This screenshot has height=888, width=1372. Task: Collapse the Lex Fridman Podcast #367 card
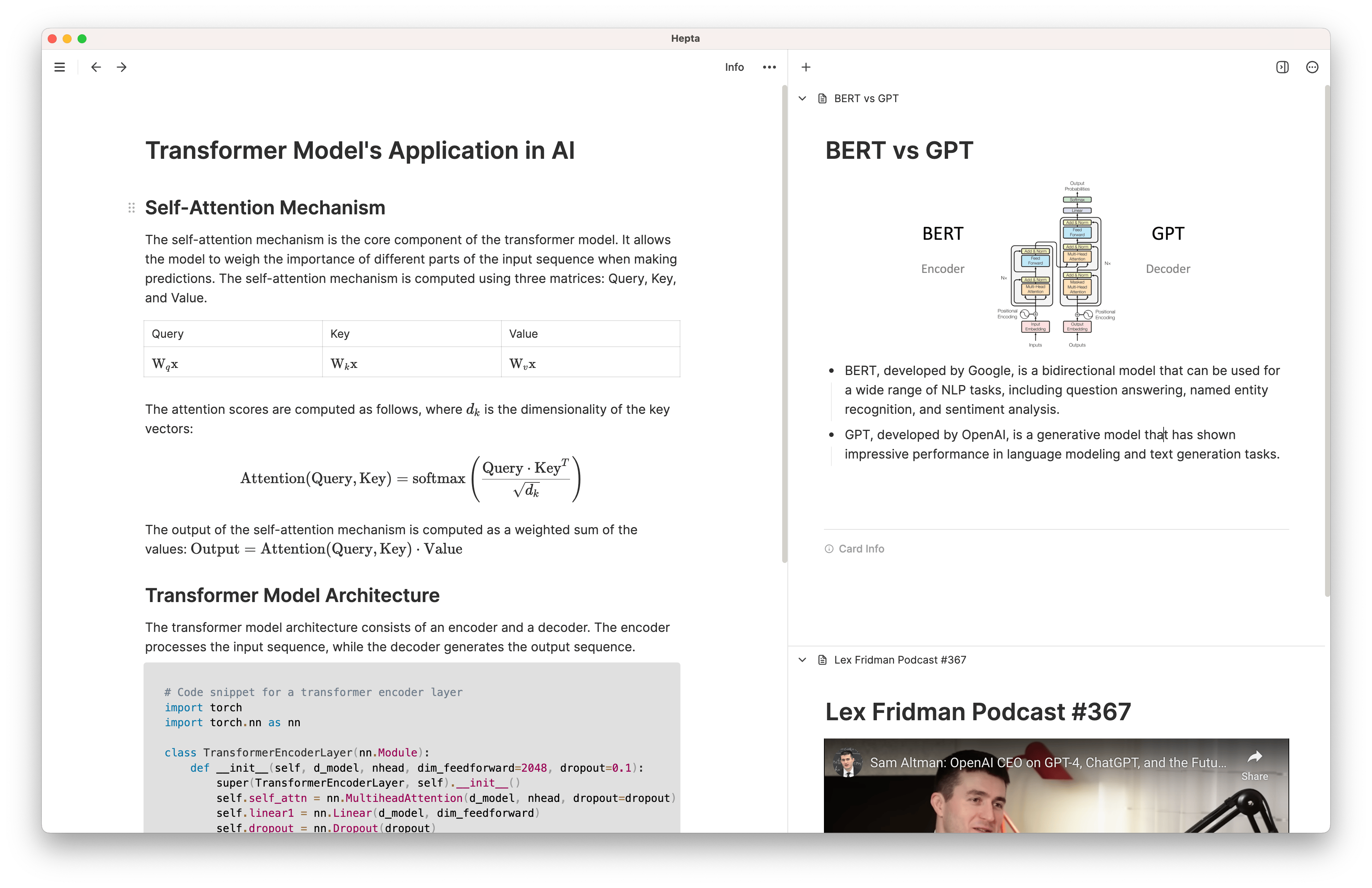pyautogui.click(x=802, y=660)
